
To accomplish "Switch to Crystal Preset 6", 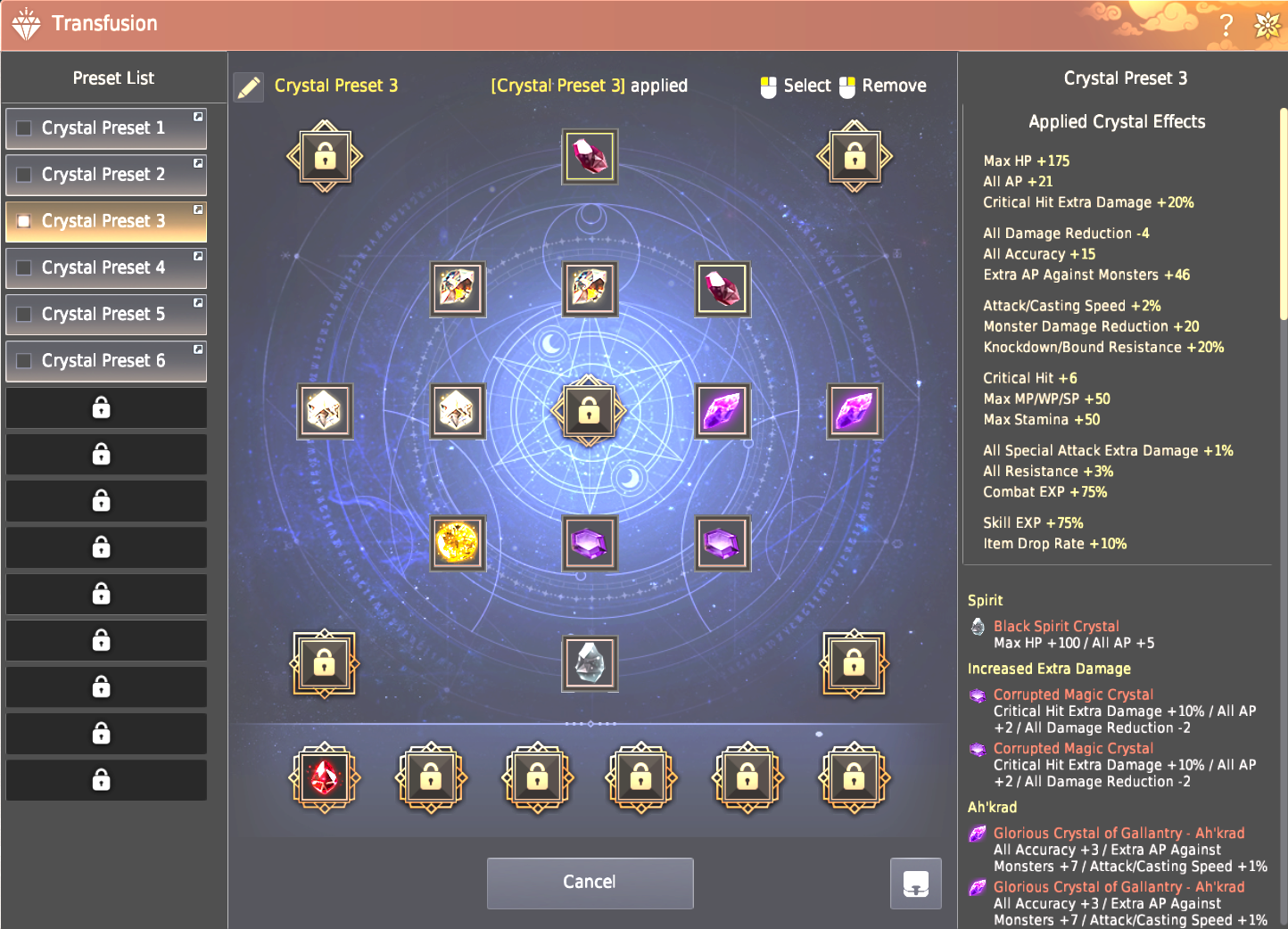I will click(x=106, y=361).
